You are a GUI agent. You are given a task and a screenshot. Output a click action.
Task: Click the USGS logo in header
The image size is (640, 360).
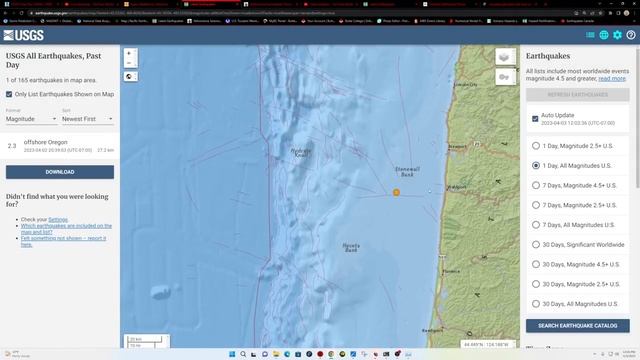point(24,35)
